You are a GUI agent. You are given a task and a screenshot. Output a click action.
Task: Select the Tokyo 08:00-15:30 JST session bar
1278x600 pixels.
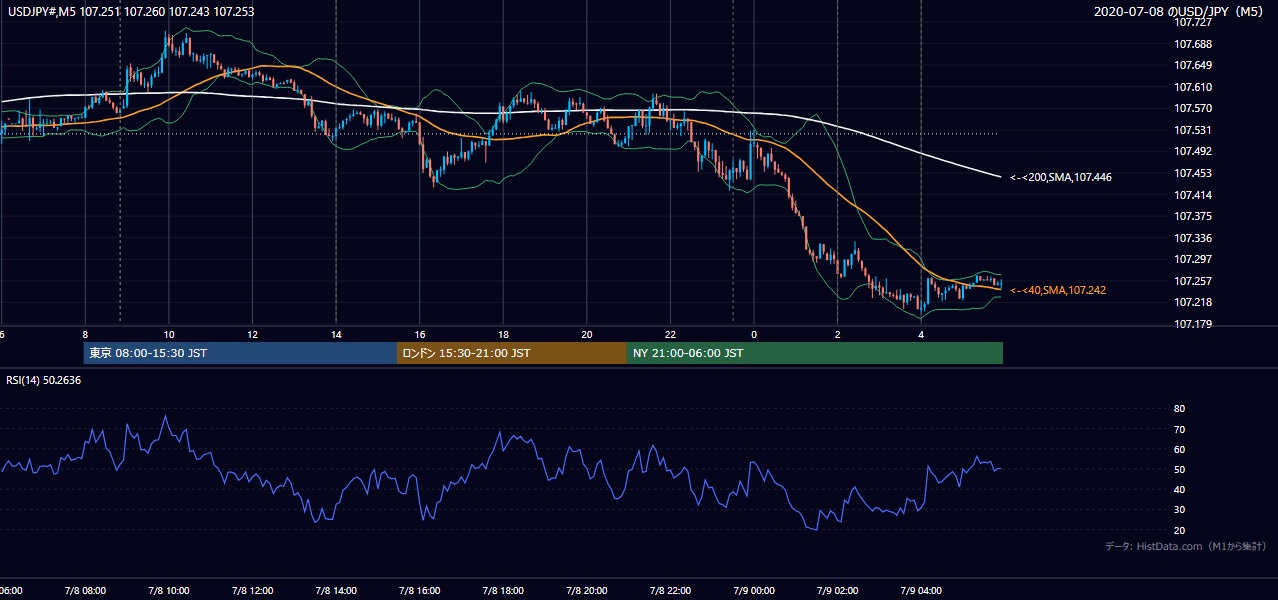click(x=240, y=353)
